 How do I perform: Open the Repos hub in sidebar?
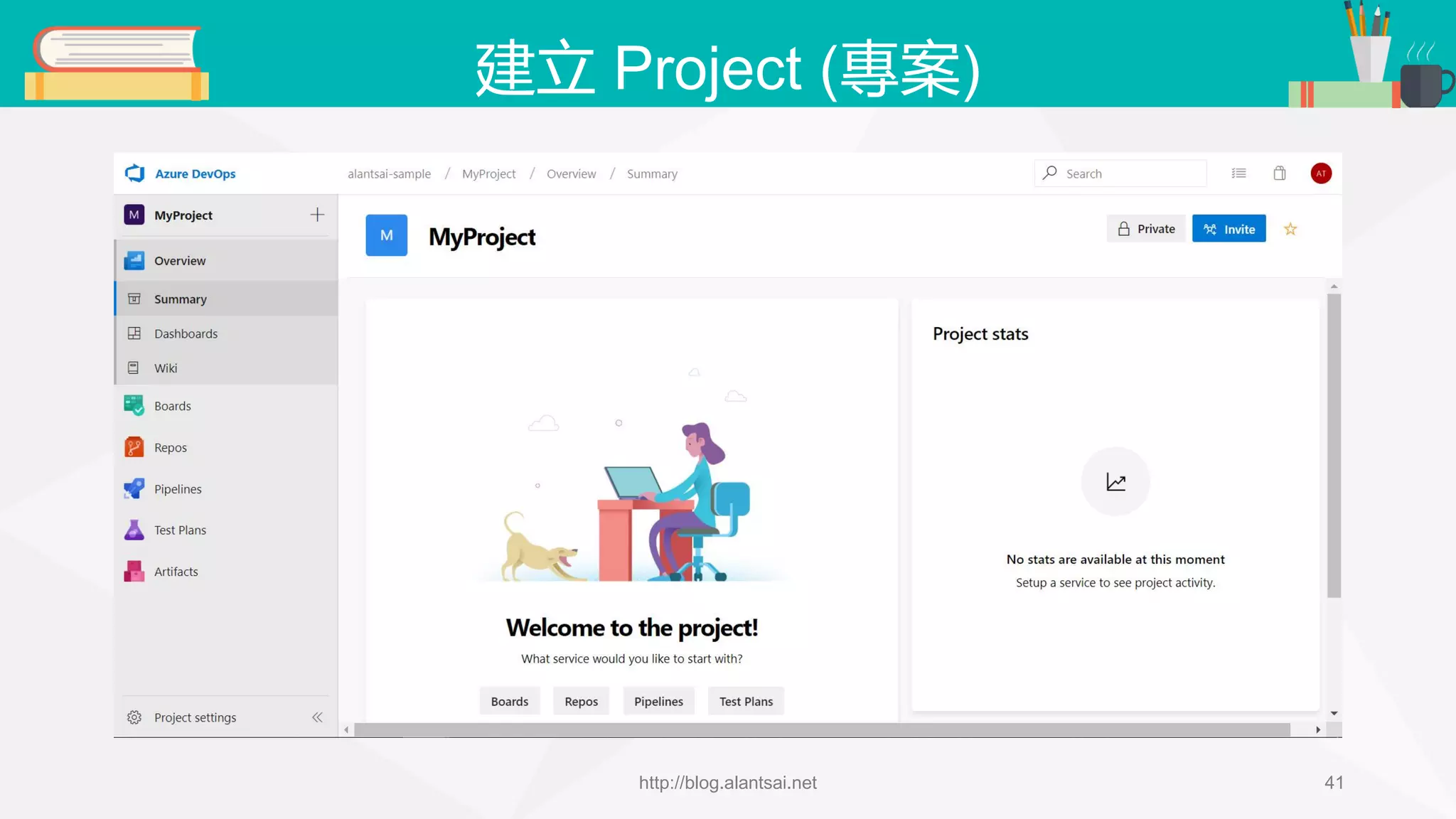[226, 447]
